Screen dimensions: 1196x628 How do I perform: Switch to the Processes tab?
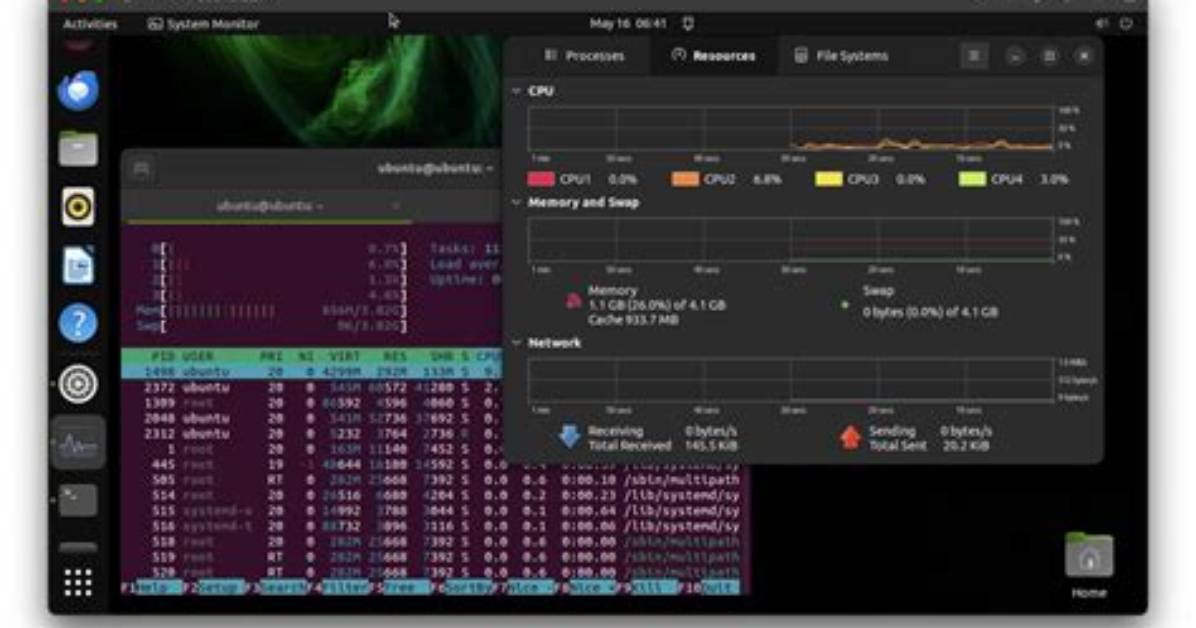pos(584,56)
